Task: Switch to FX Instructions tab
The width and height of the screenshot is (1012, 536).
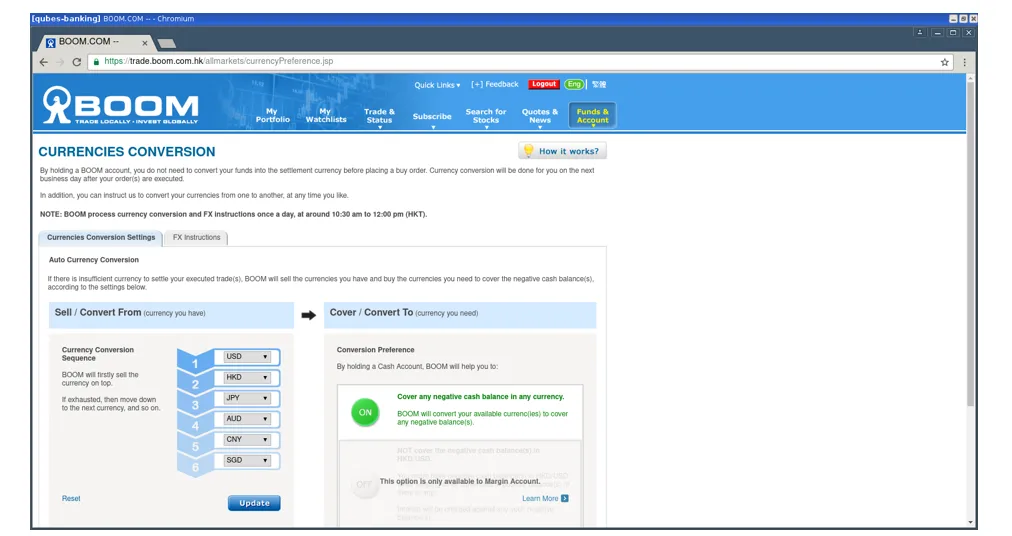Action: [196, 238]
